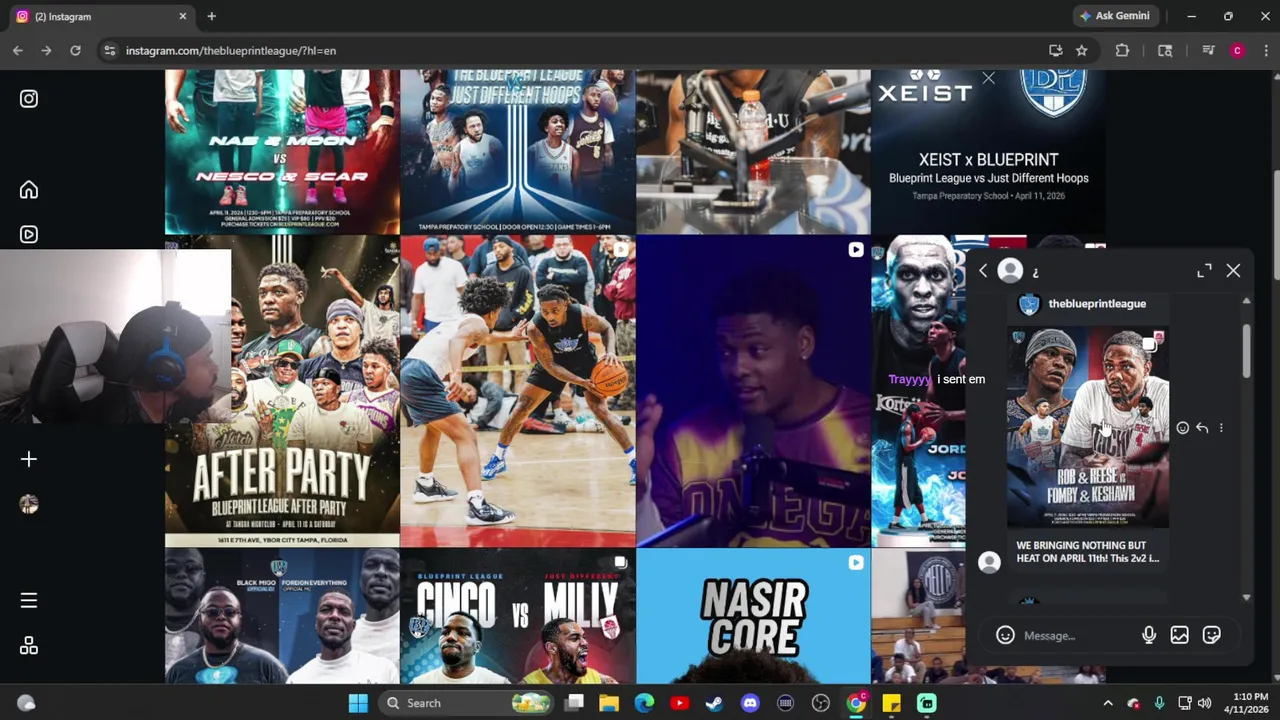1280x720 pixels.
Task: Open a new browser tab
Action: [211, 16]
